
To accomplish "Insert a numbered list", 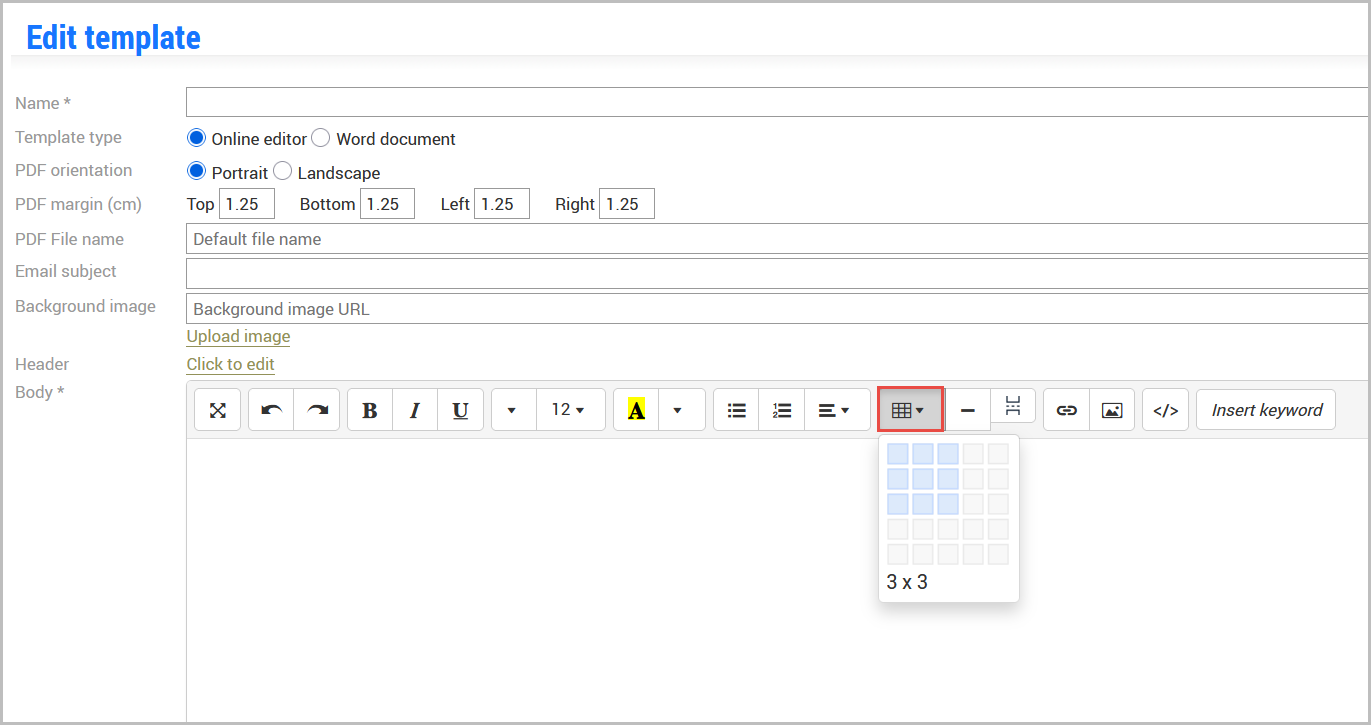I will pyautogui.click(x=782, y=410).
